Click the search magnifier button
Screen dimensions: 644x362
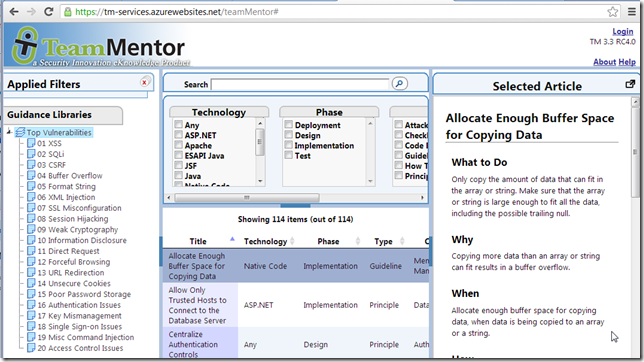click(399, 83)
